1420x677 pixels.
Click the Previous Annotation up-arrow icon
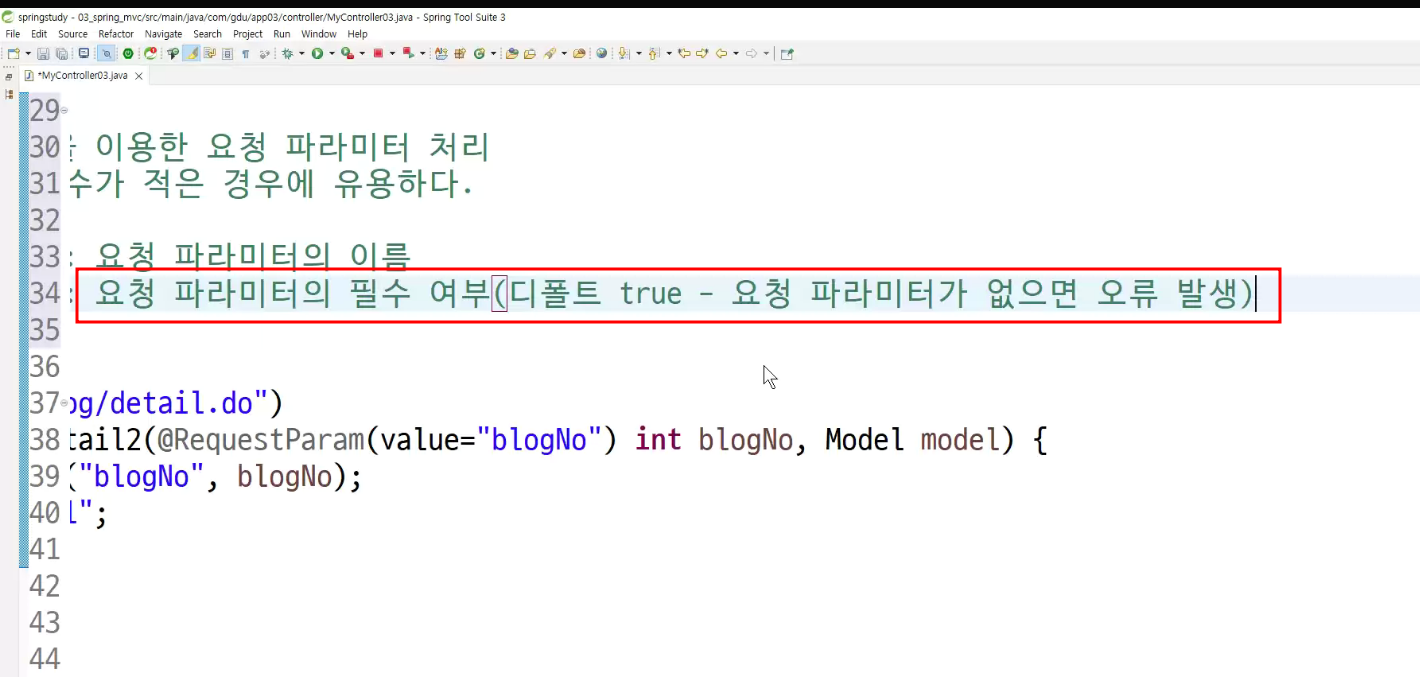tap(653, 54)
